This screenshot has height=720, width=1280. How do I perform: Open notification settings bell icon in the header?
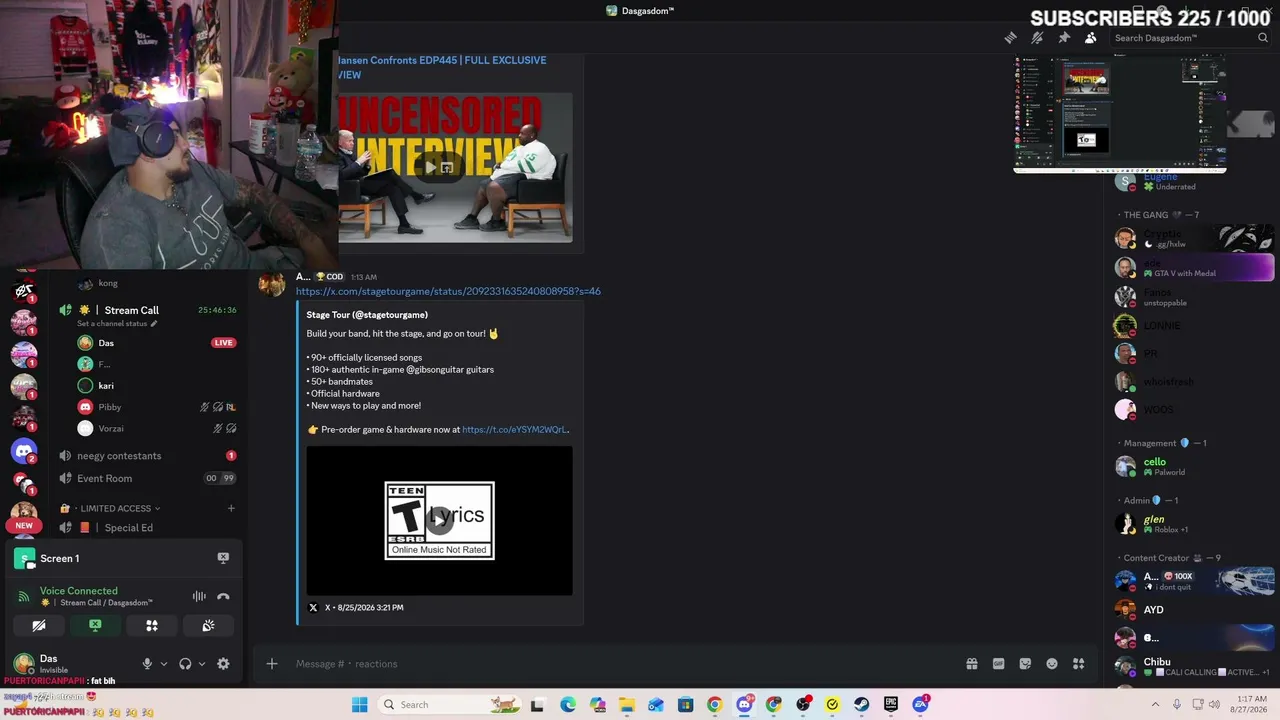1037,38
